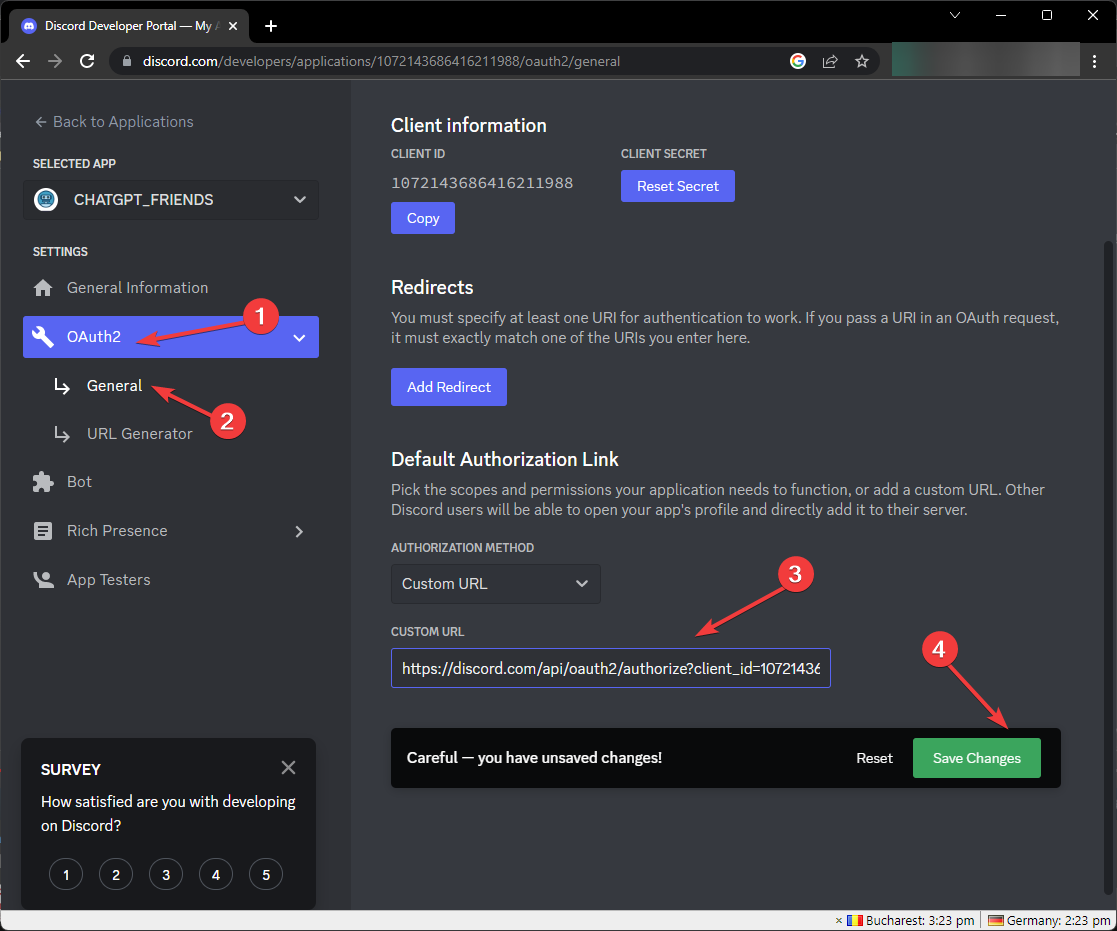This screenshot has width=1117, height=931.
Task: Reload the Discord Developer Portal page
Action: (x=87, y=61)
